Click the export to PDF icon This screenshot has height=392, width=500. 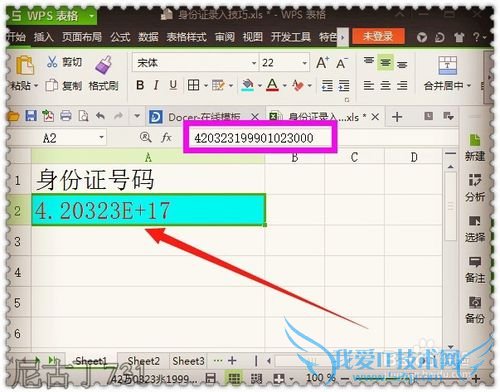coord(48,116)
